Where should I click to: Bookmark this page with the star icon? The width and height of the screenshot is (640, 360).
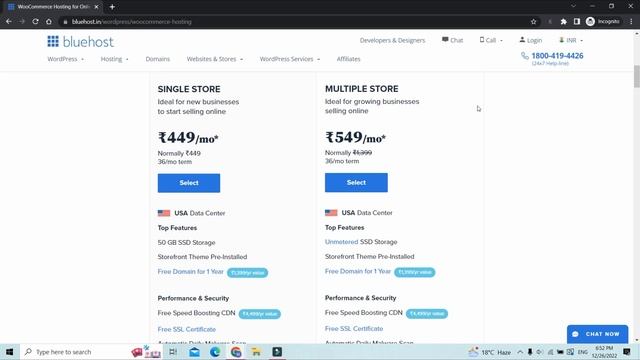point(533,22)
